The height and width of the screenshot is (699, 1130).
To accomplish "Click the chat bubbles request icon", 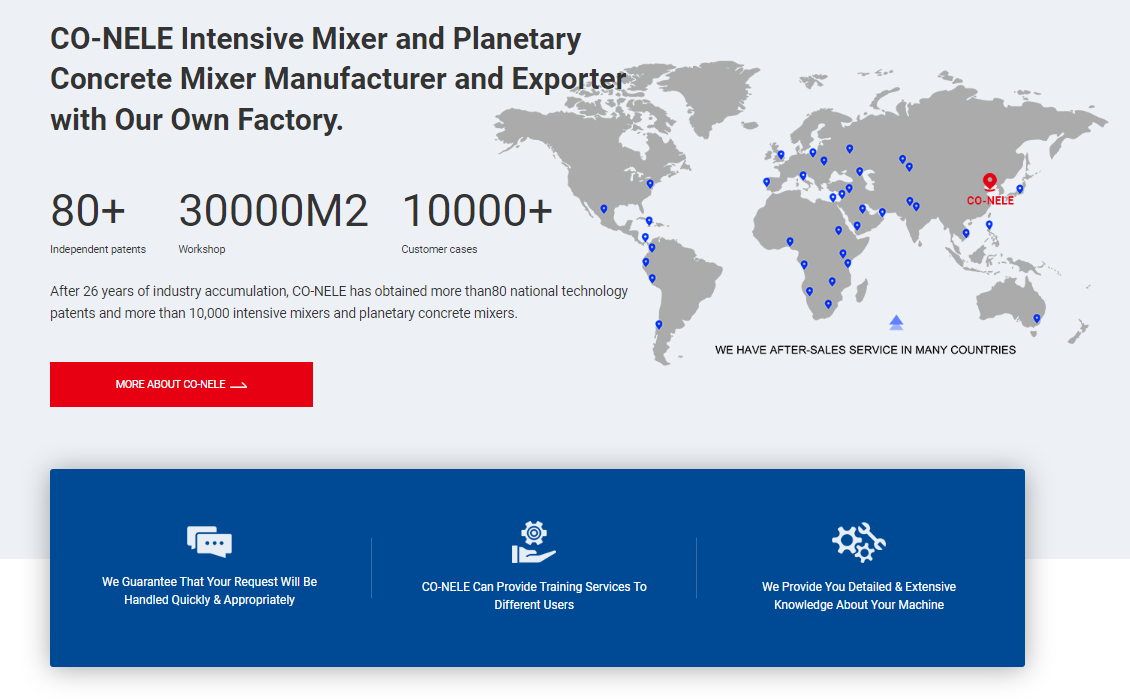I will coord(209,541).
